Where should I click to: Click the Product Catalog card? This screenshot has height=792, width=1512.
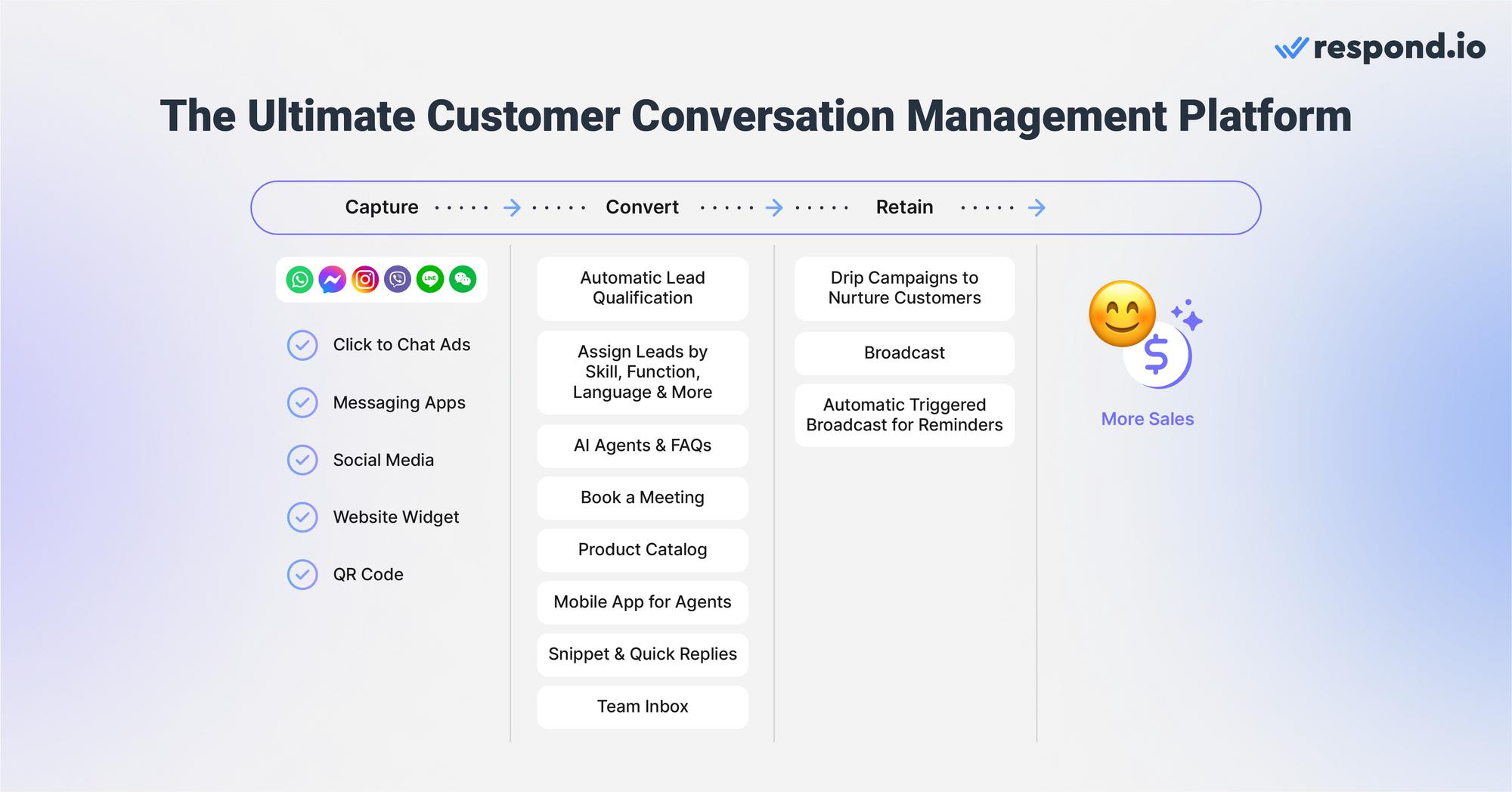coord(643,550)
